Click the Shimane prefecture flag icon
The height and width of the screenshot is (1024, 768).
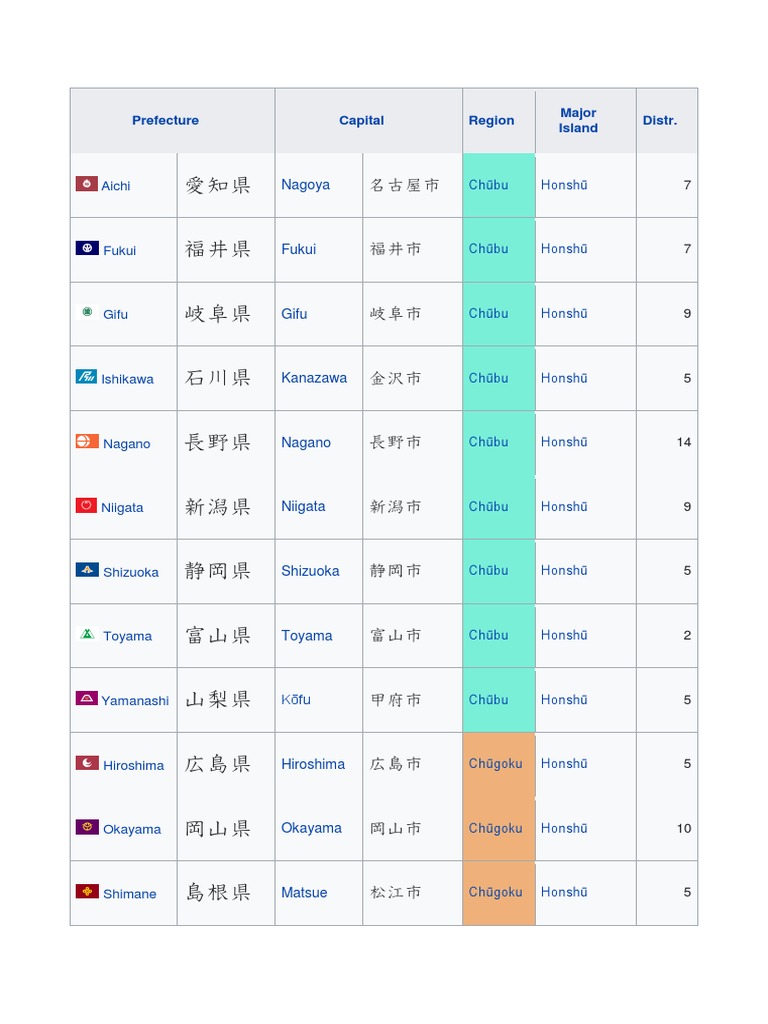(87, 891)
